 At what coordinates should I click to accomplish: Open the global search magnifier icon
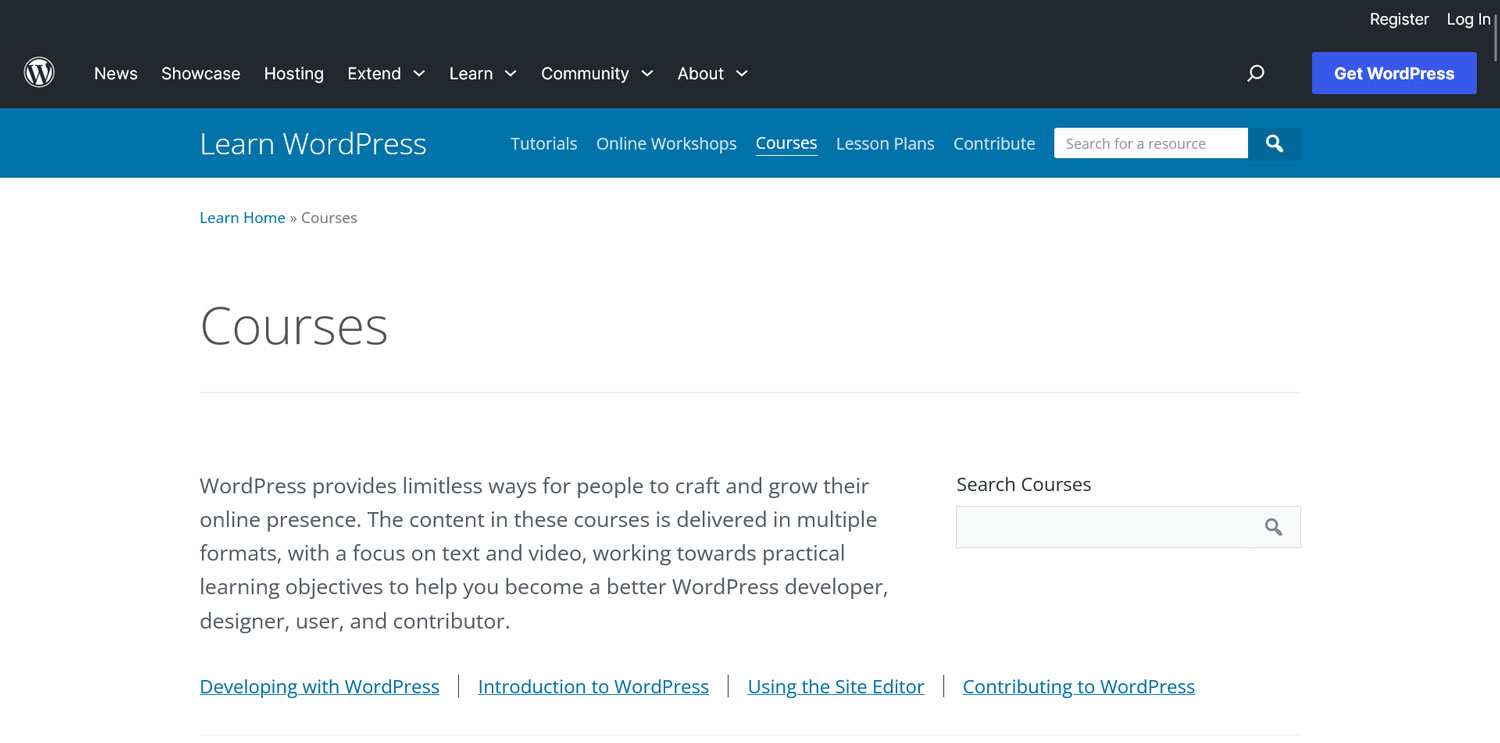1256,73
